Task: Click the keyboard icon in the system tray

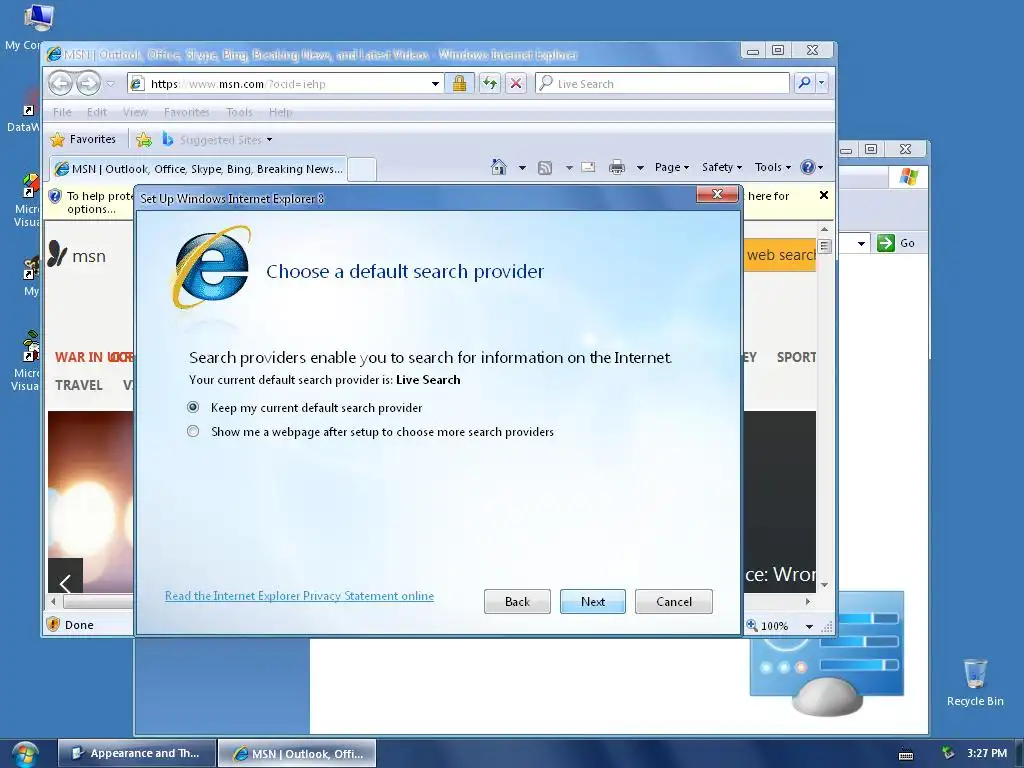Action: [x=906, y=754]
